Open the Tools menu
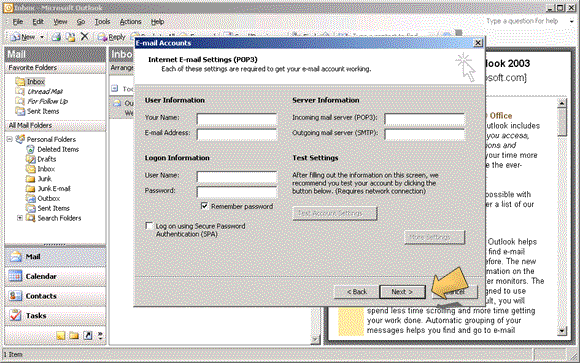The height and width of the screenshot is (363, 580). [102, 21]
